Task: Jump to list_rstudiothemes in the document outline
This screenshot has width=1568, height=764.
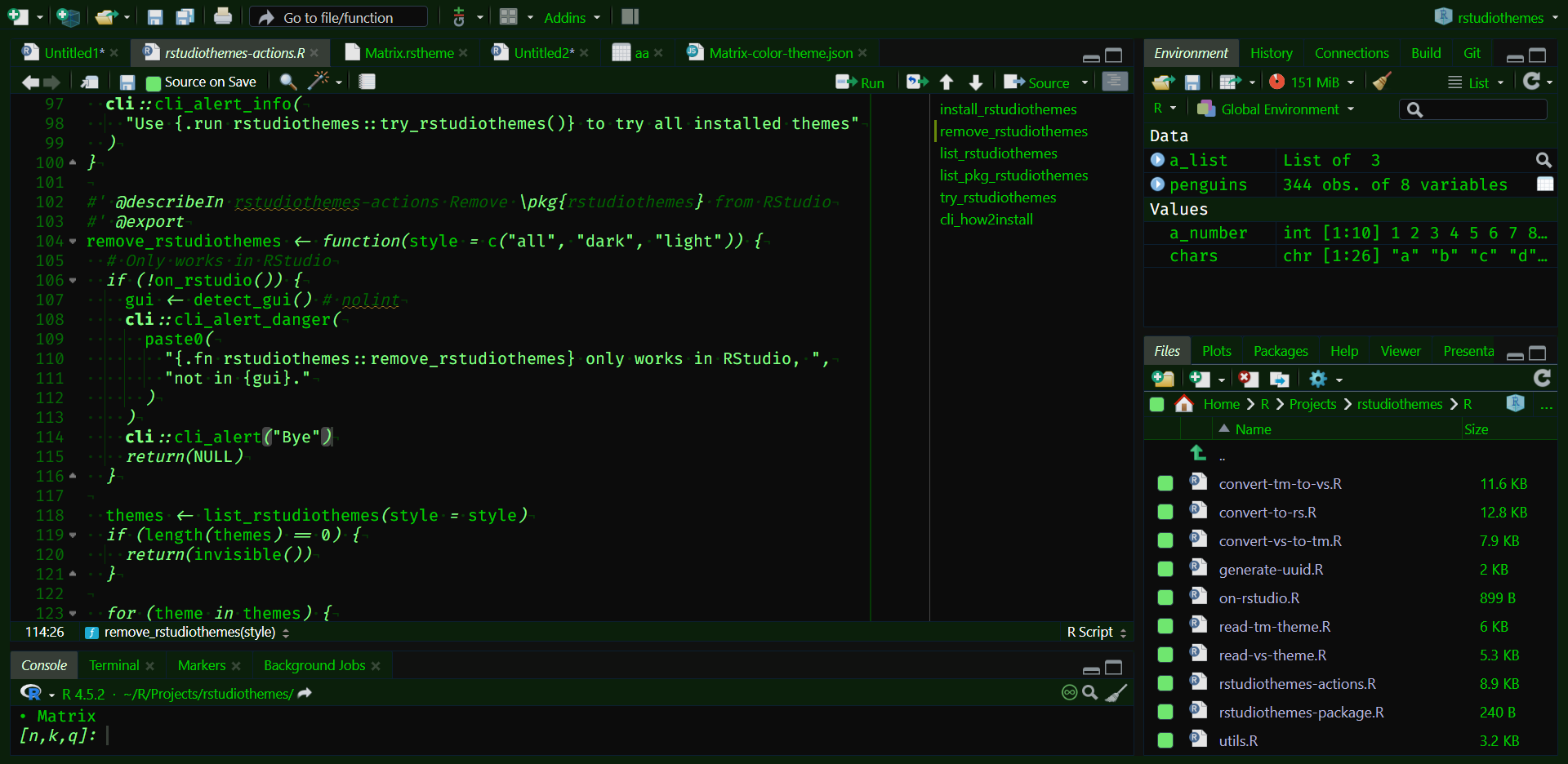Action: pyautogui.click(x=998, y=153)
